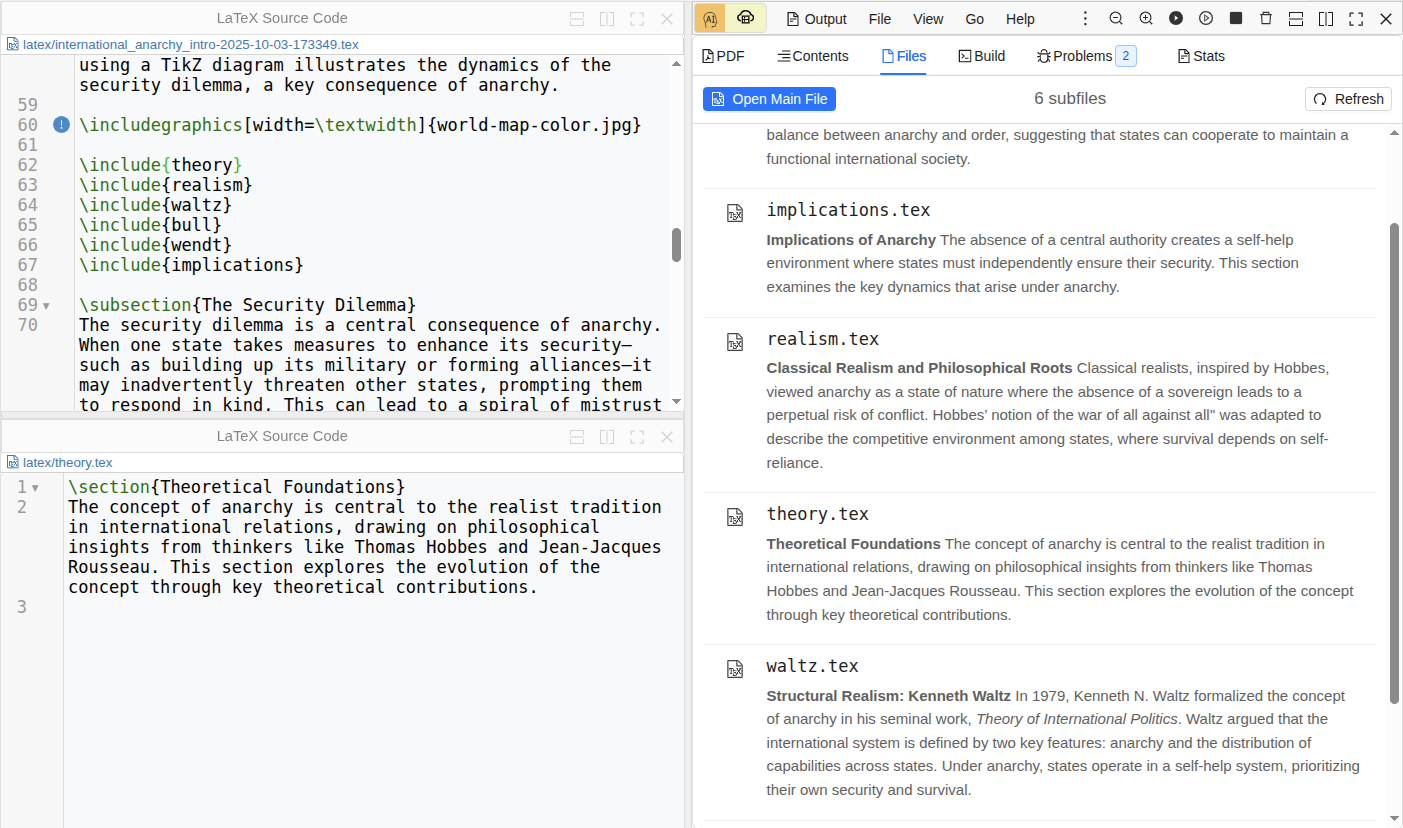Split the viewer horizontally
The width and height of the screenshot is (1403, 828).
[1296, 18]
